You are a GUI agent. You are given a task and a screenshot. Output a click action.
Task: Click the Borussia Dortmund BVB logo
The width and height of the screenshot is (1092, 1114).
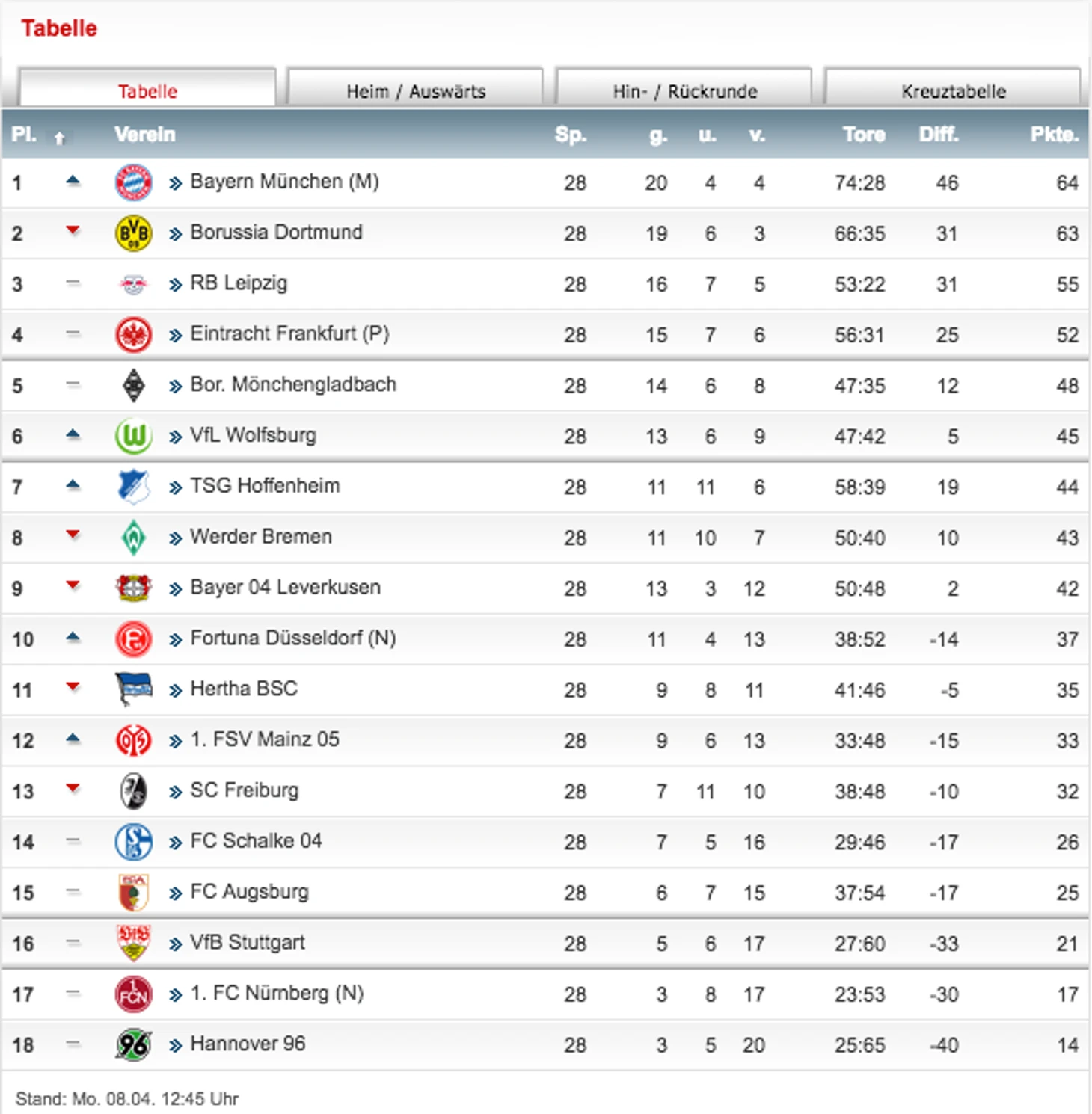134,233
